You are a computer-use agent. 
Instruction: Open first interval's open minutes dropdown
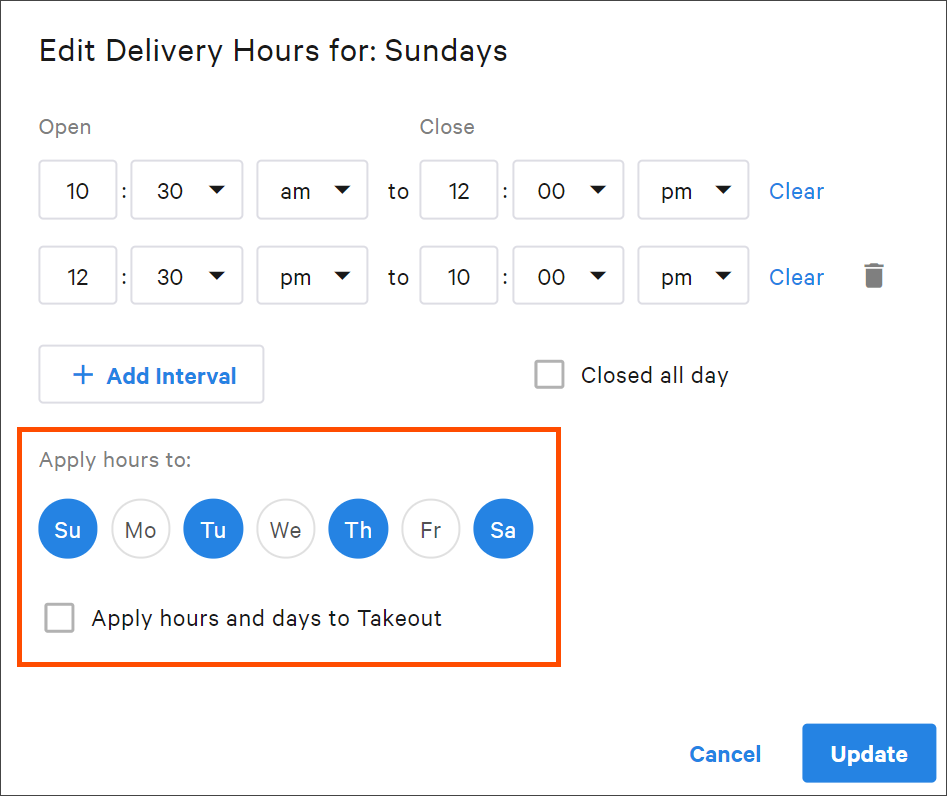187,190
